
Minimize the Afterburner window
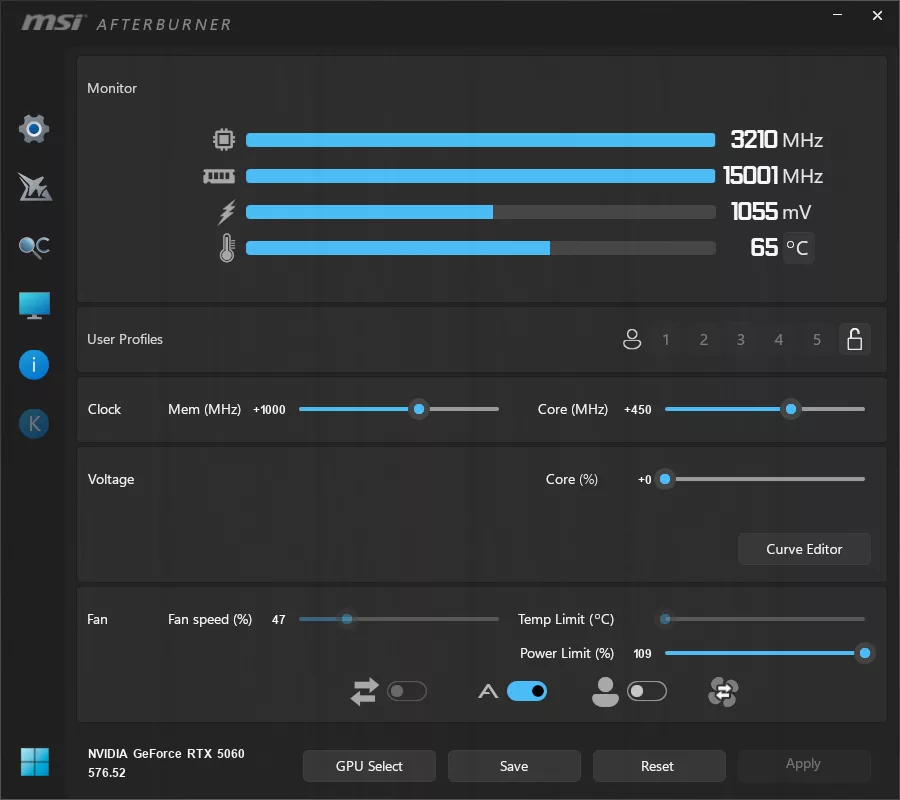click(837, 15)
